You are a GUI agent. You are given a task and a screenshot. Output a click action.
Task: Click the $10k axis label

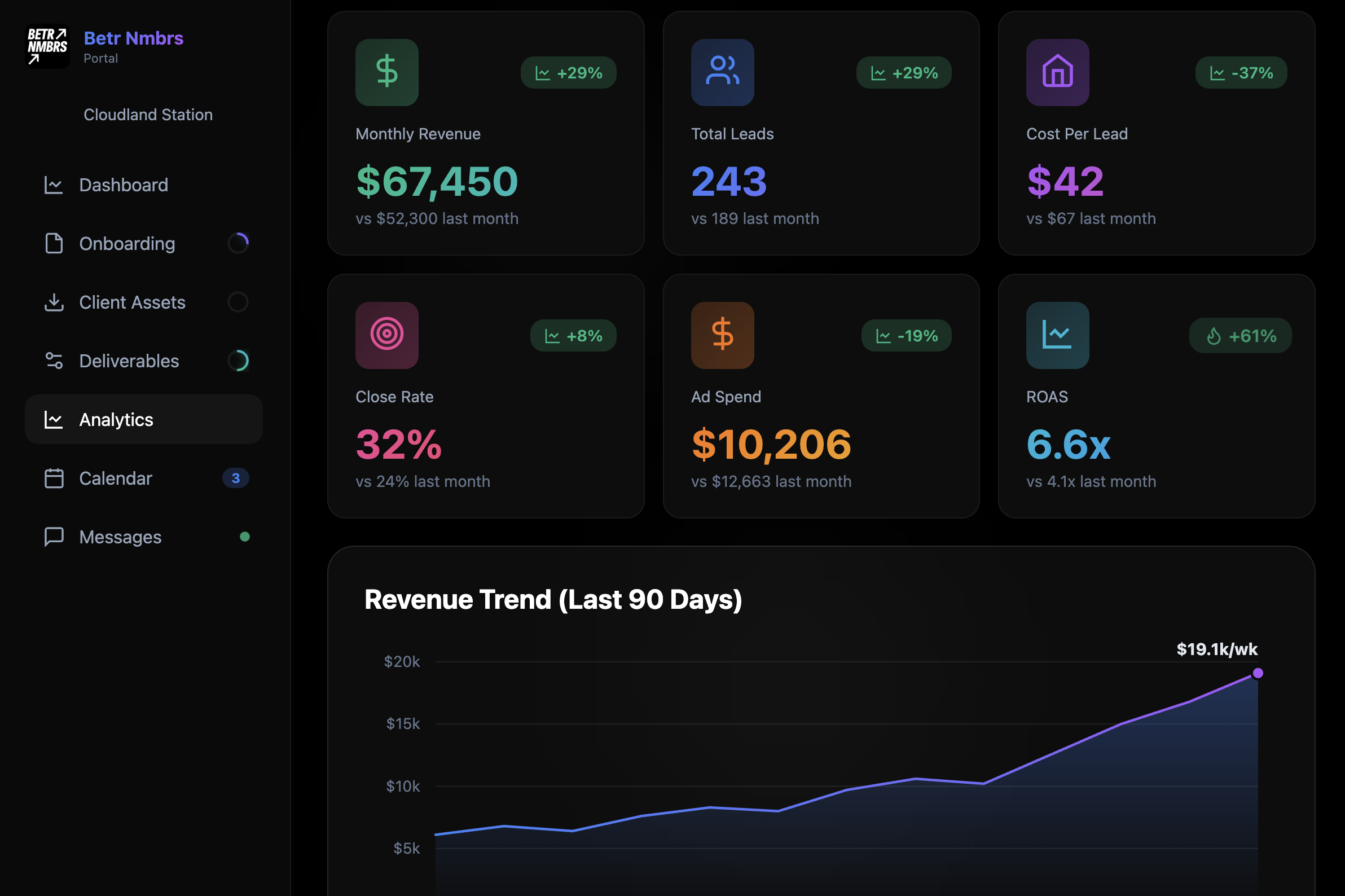403,787
